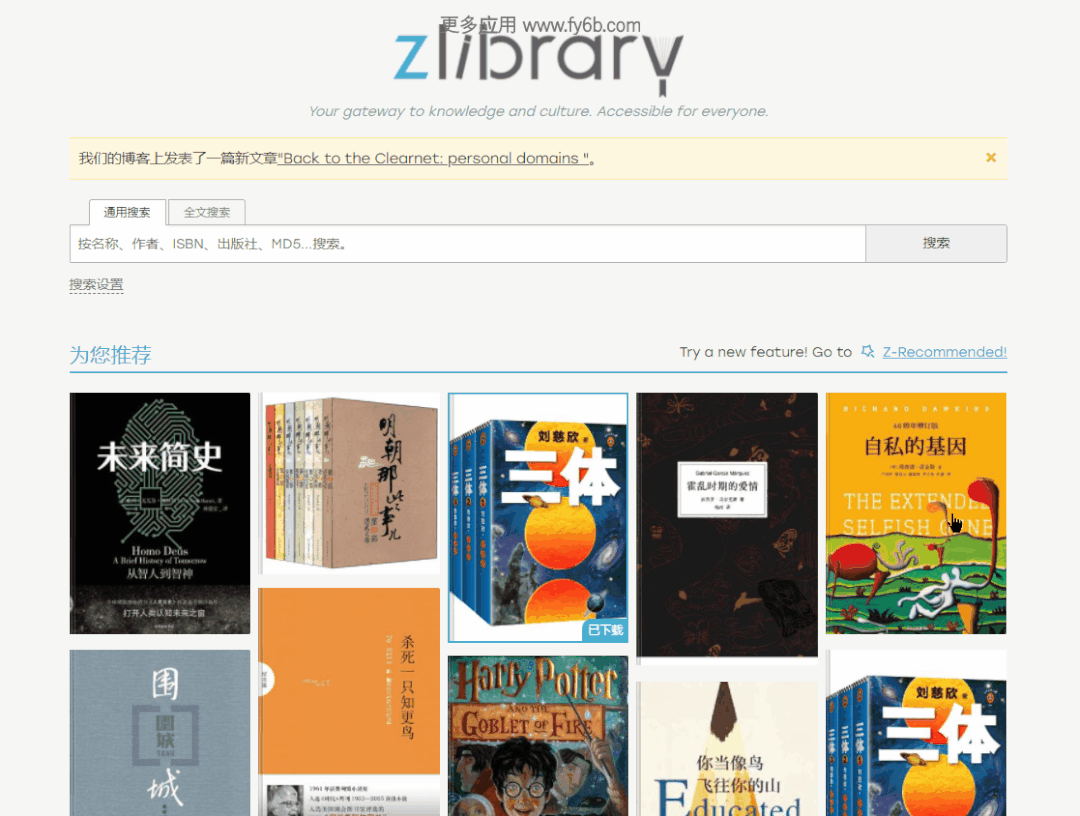Screen dimensions: 1080x816
Task: Open 搜索设置 search settings
Action: click(96, 284)
